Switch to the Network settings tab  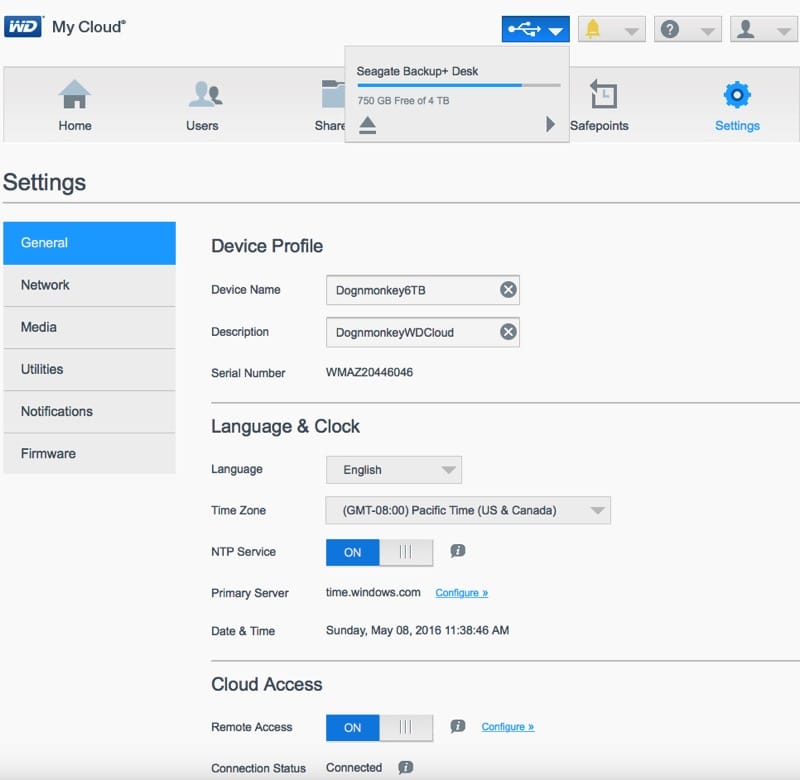click(x=89, y=285)
